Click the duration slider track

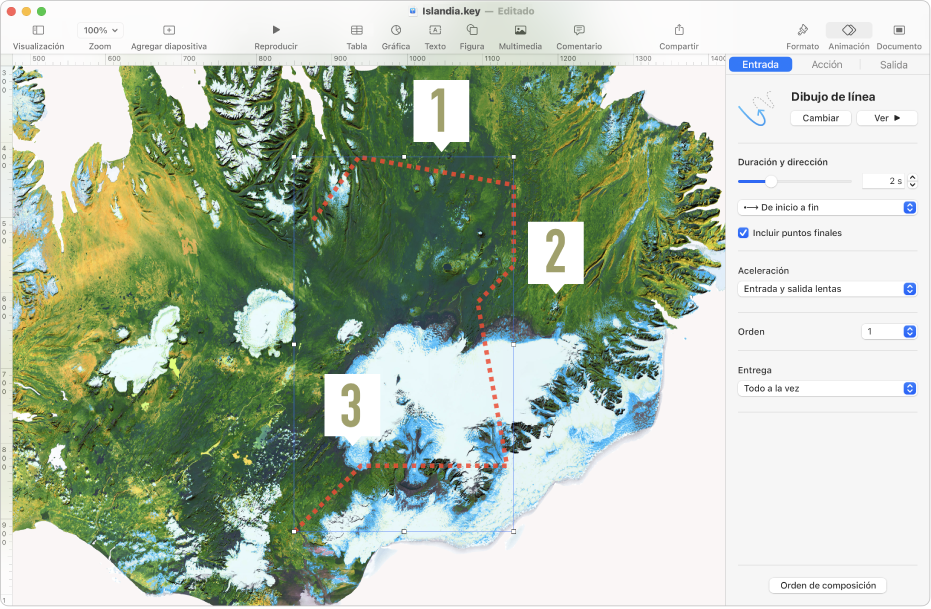click(x=810, y=181)
